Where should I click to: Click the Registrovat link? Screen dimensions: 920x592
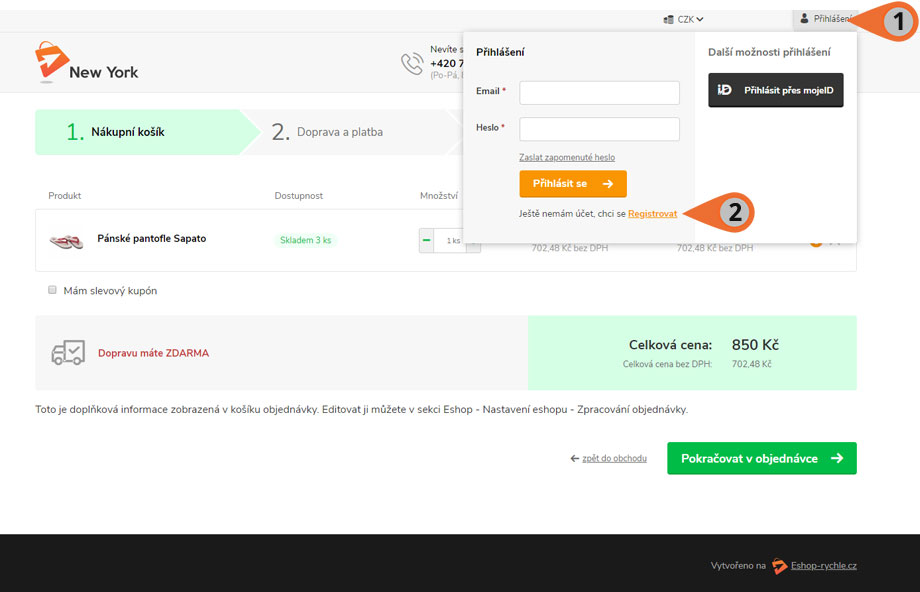click(x=652, y=214)
